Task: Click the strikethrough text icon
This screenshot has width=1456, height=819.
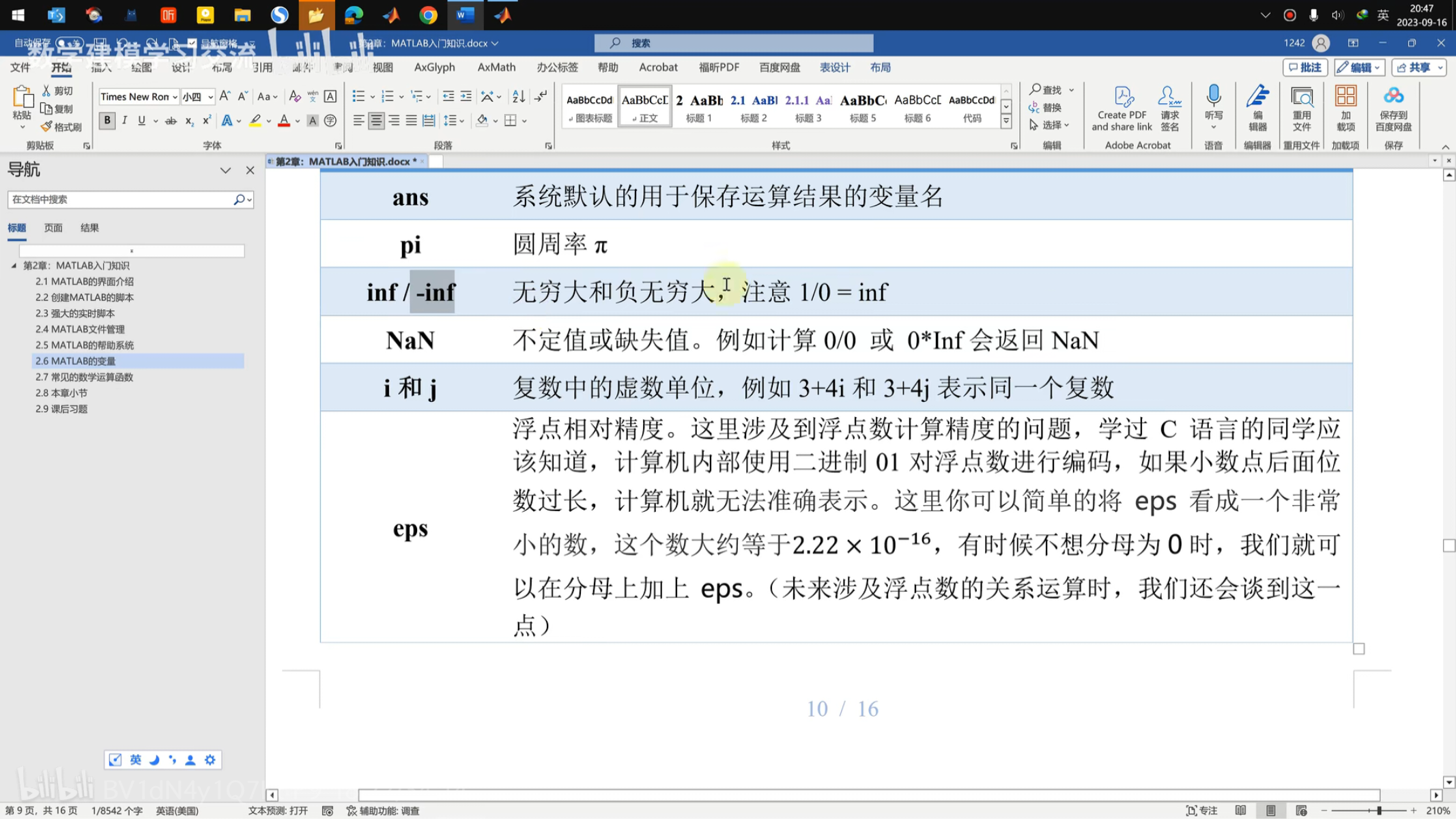Action: point(171,121)
